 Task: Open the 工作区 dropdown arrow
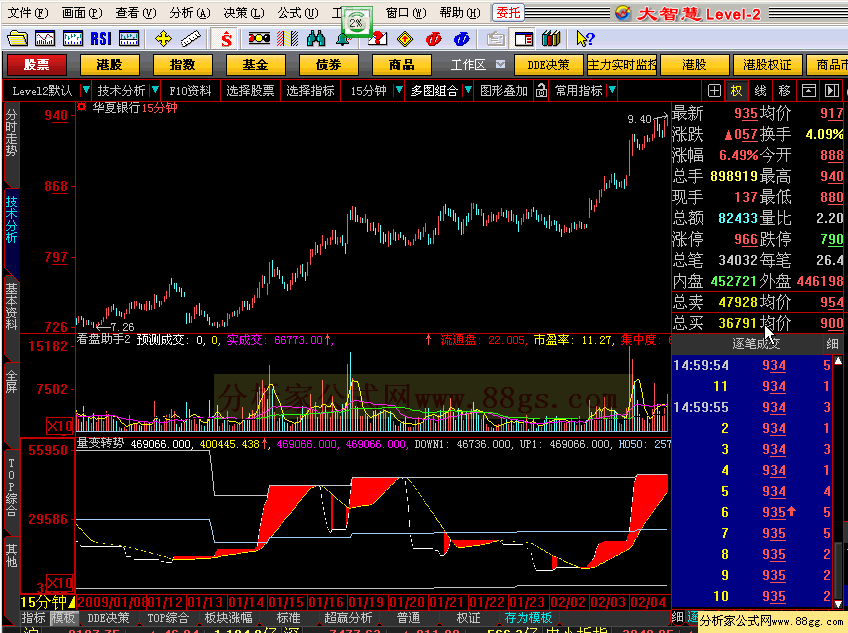click(x=500, y=64)
